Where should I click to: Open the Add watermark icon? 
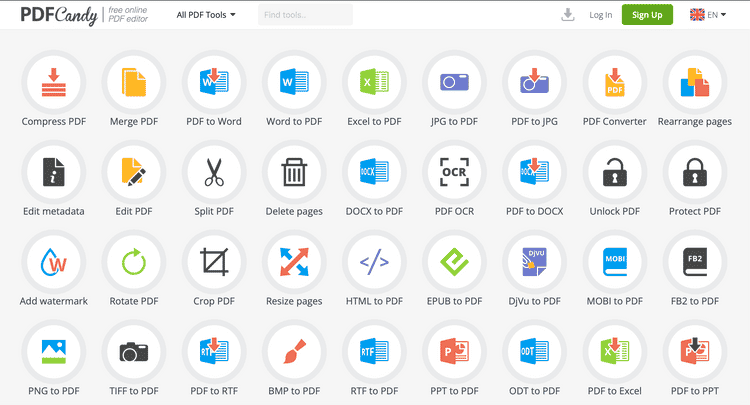click(54, 262)
